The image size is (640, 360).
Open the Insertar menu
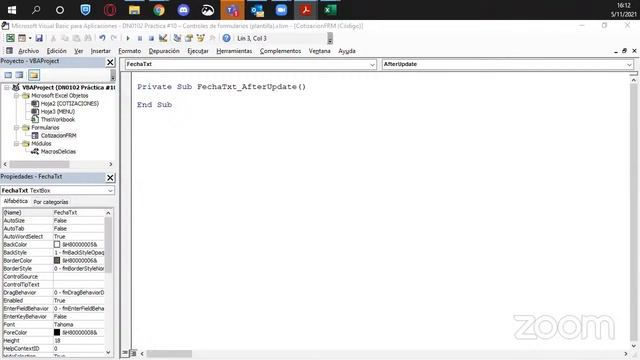pos(100,51)
